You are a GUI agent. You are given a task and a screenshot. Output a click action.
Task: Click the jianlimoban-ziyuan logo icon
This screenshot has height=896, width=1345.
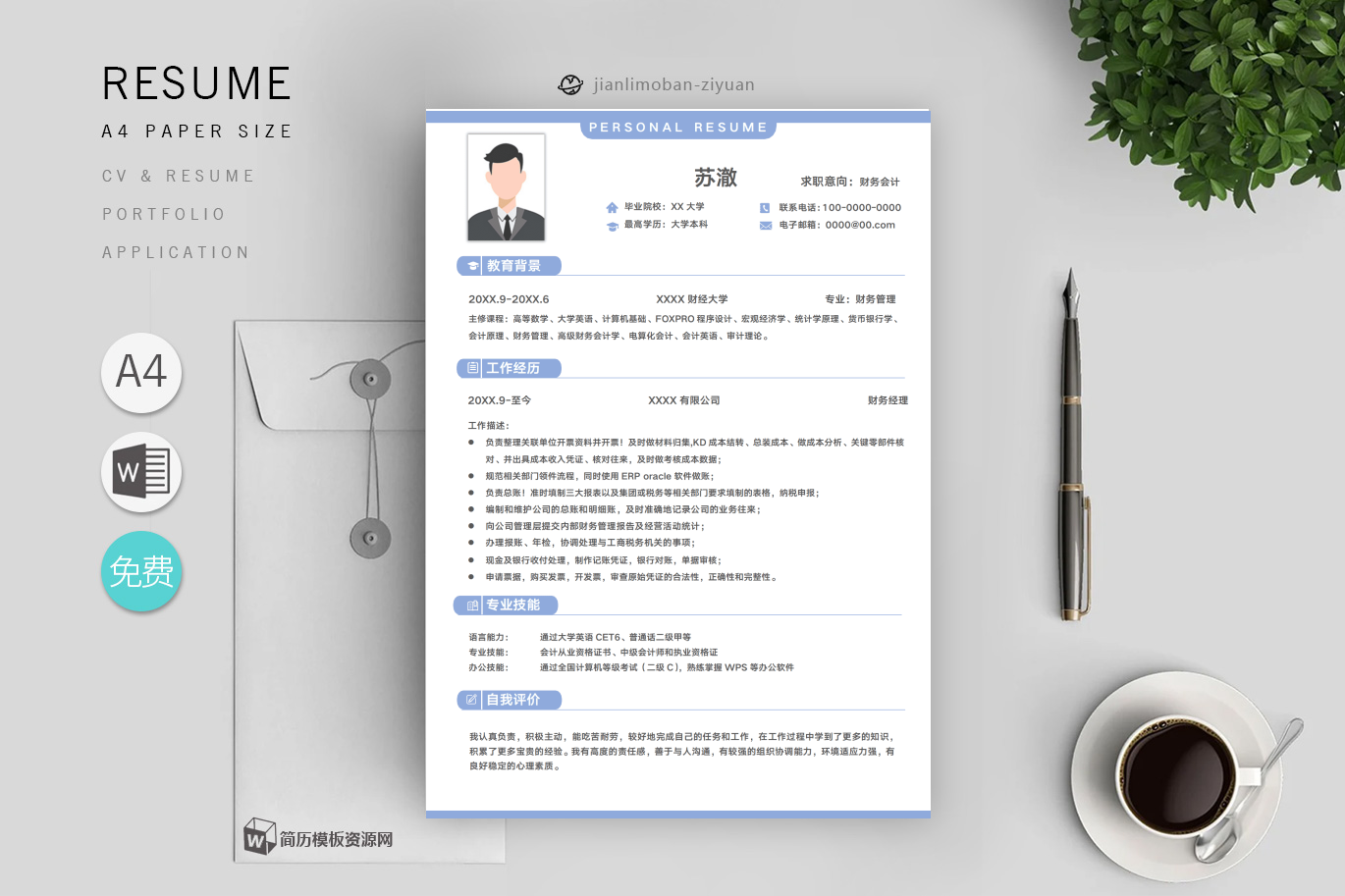pos(570,84)
